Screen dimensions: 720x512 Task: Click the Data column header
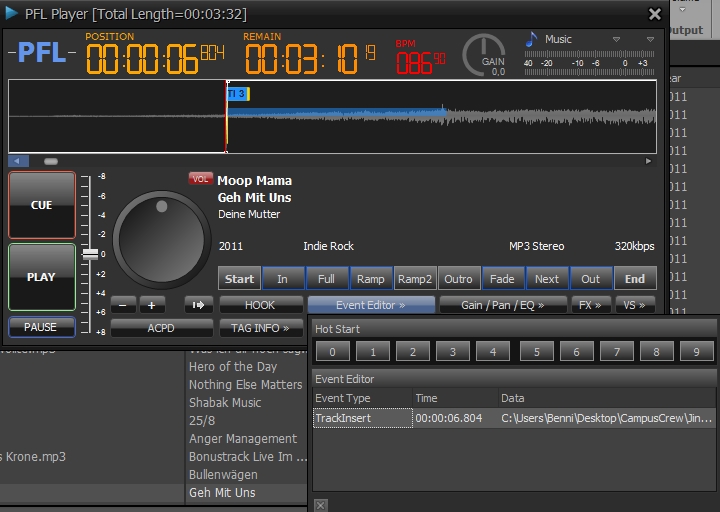tap(607, 398)
